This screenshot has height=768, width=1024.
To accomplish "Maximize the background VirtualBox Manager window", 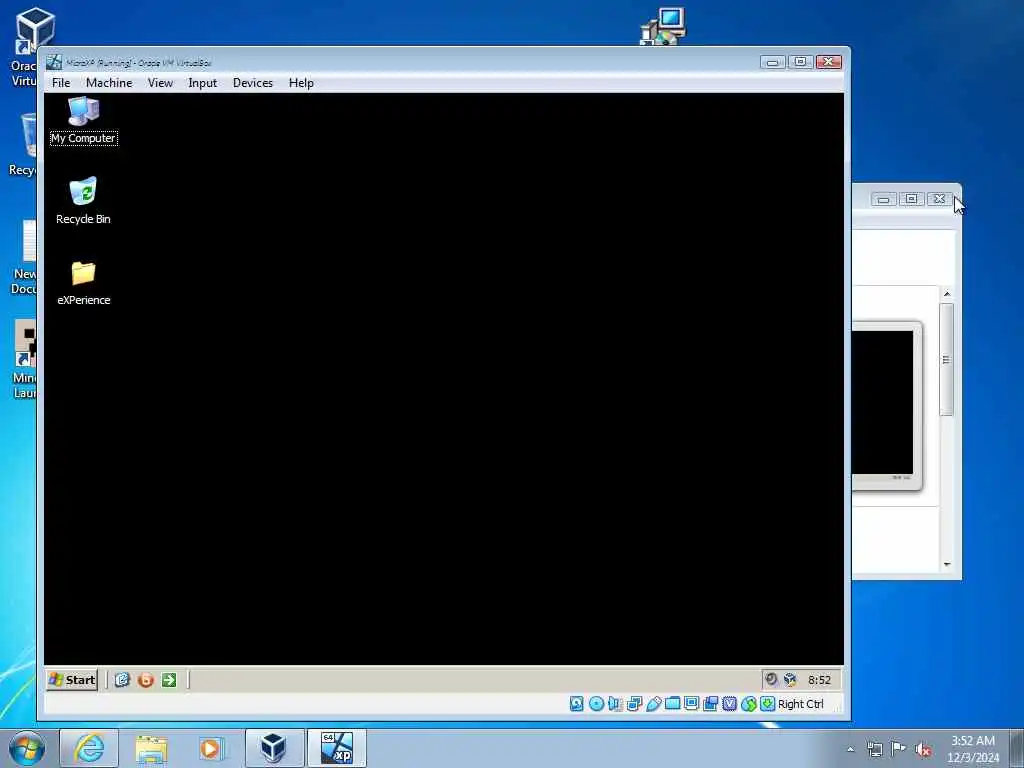I will (911, 199).
